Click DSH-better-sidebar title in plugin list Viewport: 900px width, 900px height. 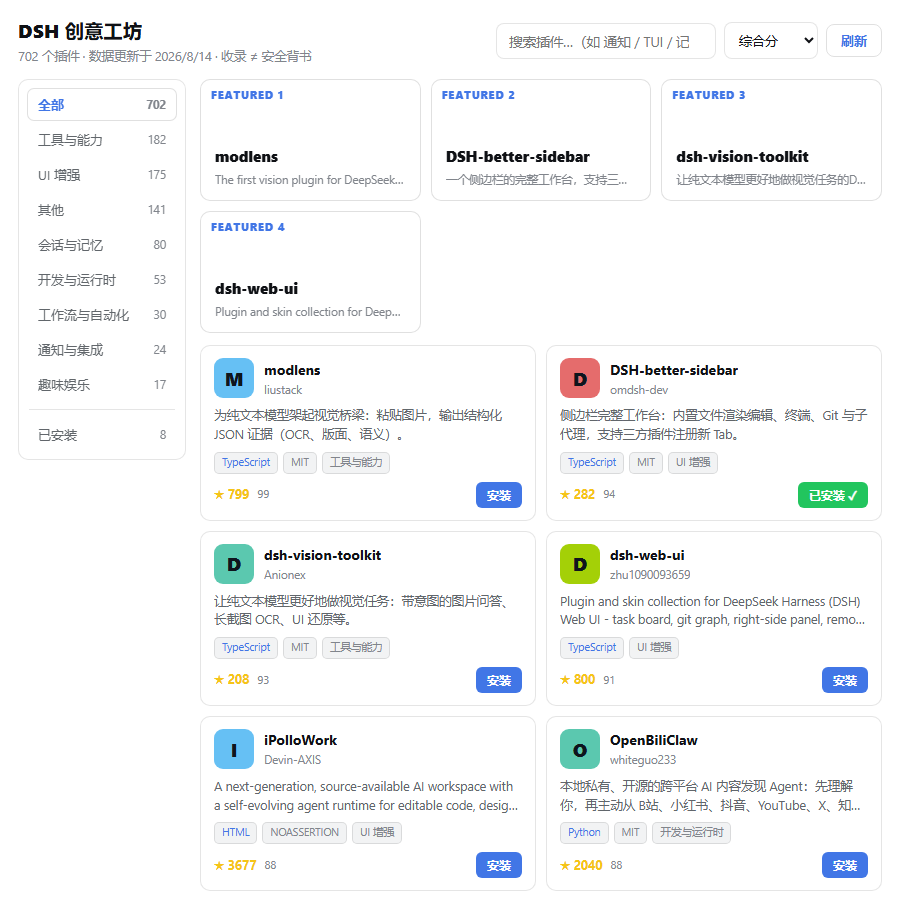click(673, 370)
